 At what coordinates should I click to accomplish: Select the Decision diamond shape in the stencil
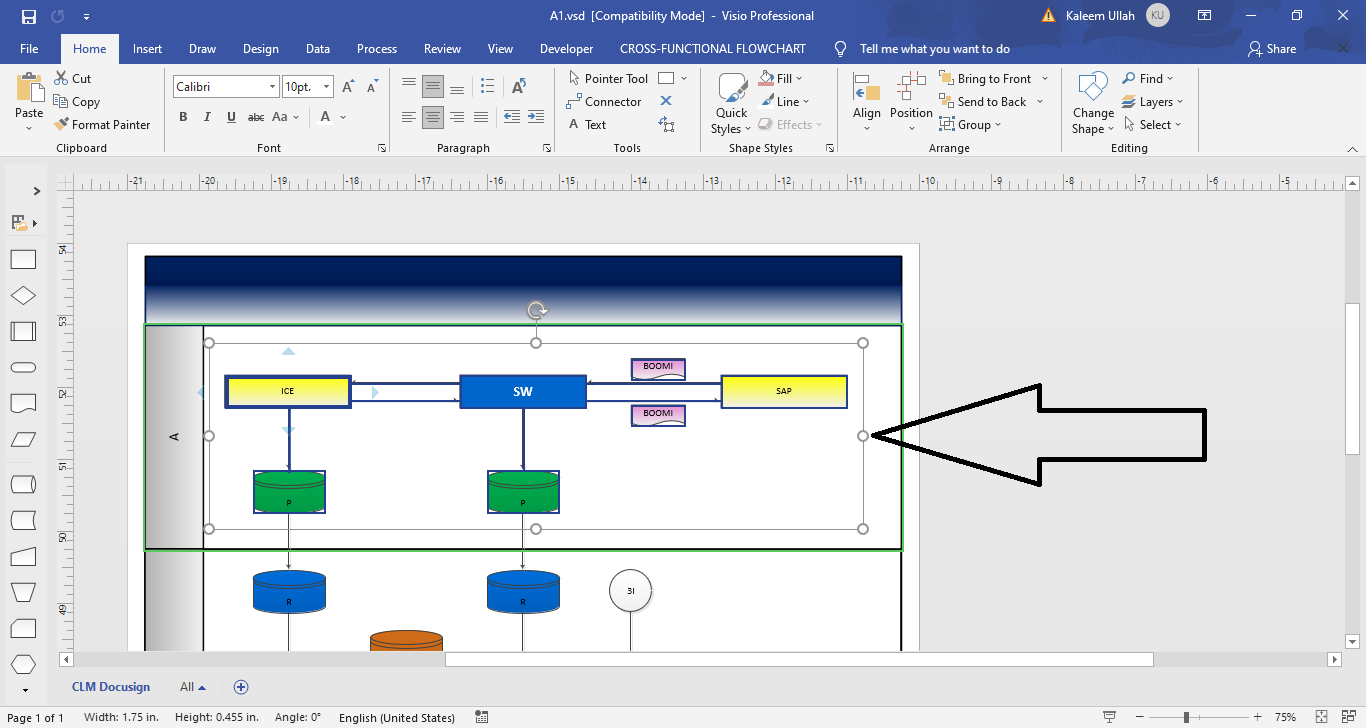23,294
